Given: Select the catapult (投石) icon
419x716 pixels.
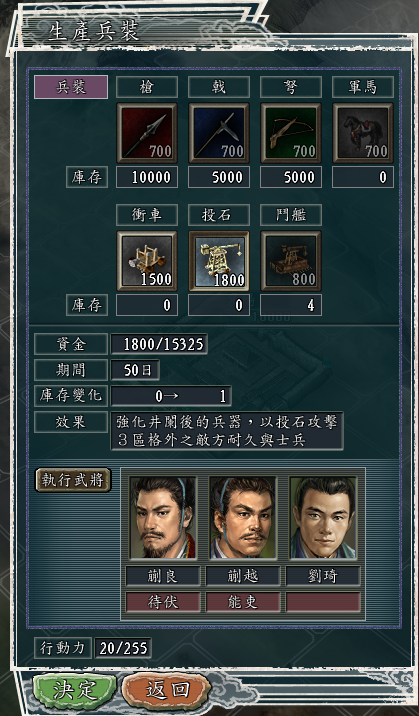Looking at the screenshot, I should [x=219, y=261].
